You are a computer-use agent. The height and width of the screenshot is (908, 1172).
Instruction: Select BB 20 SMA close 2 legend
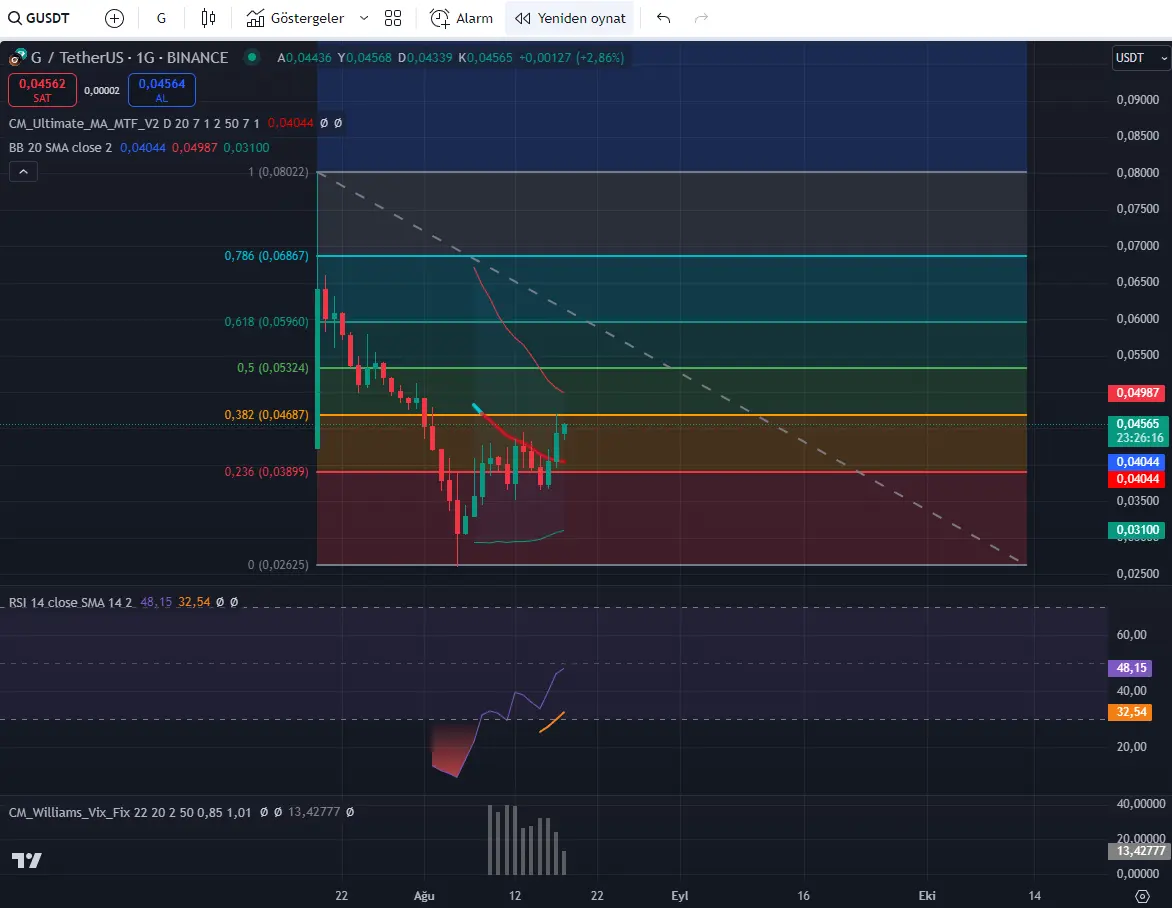[61, 147]
